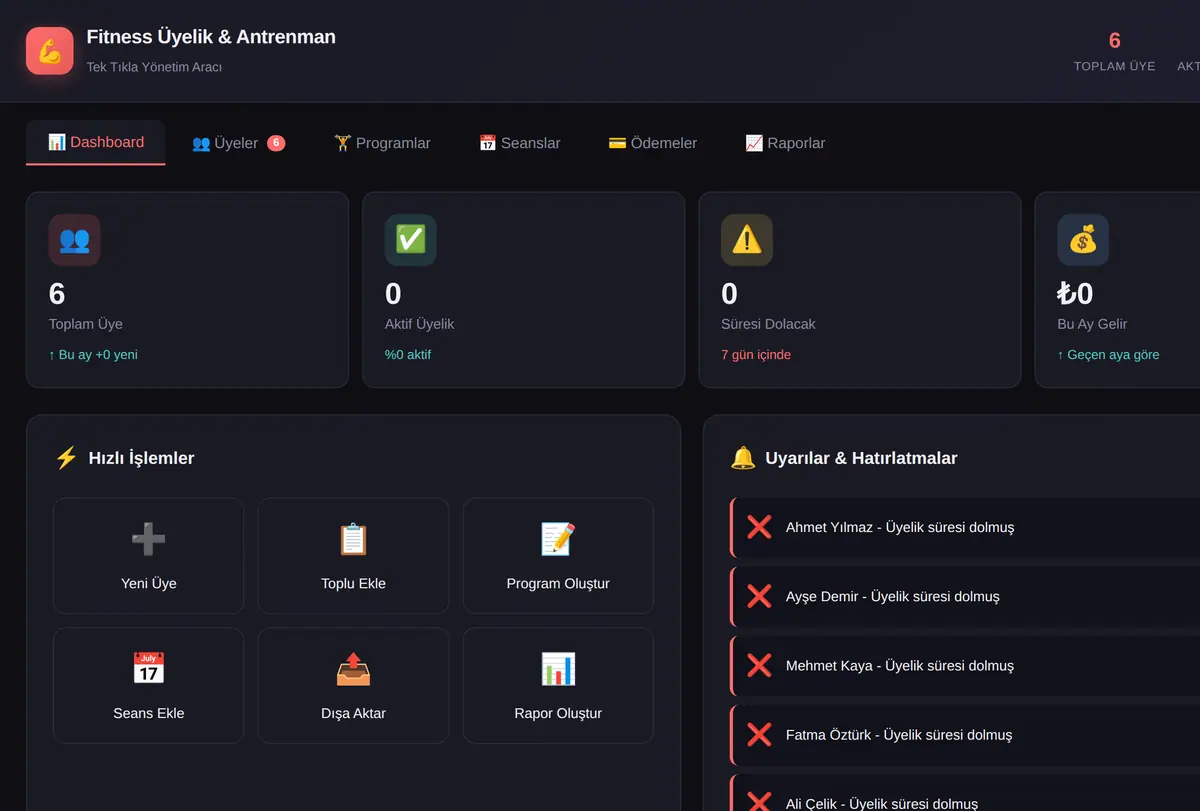Switch to the Üyeler tab
The image size is (1200, 811).
click(238, 143)
